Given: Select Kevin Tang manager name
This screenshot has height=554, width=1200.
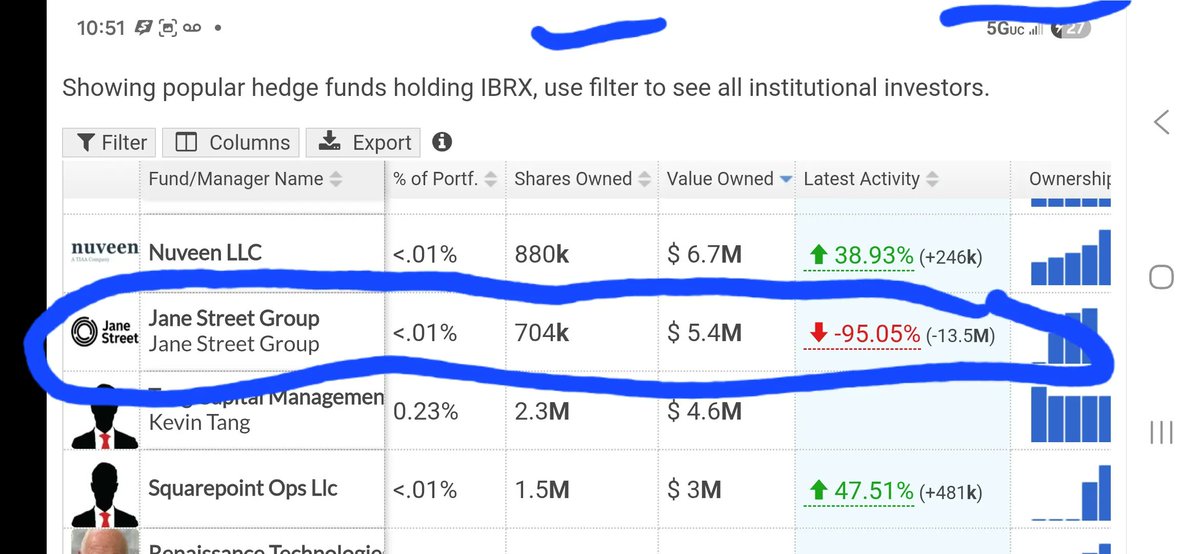Looking at the screenshot, I should (199, 423).
